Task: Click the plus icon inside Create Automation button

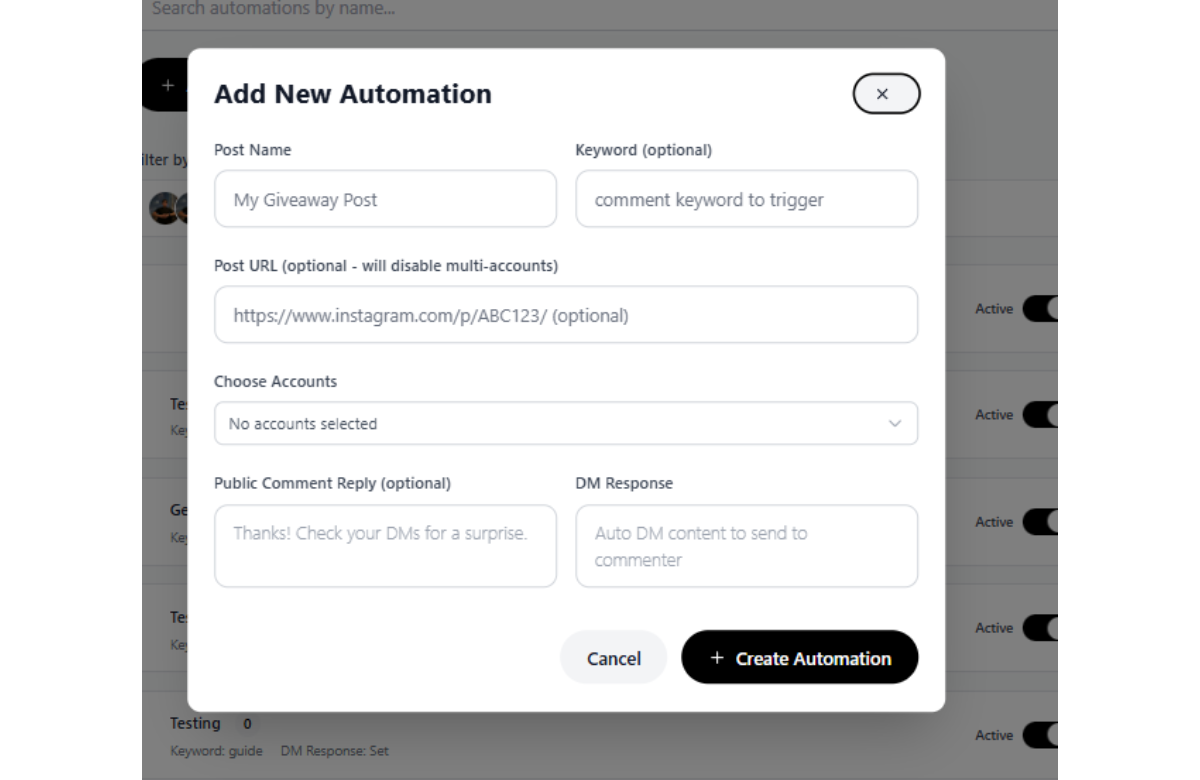Action: point(716,658)
